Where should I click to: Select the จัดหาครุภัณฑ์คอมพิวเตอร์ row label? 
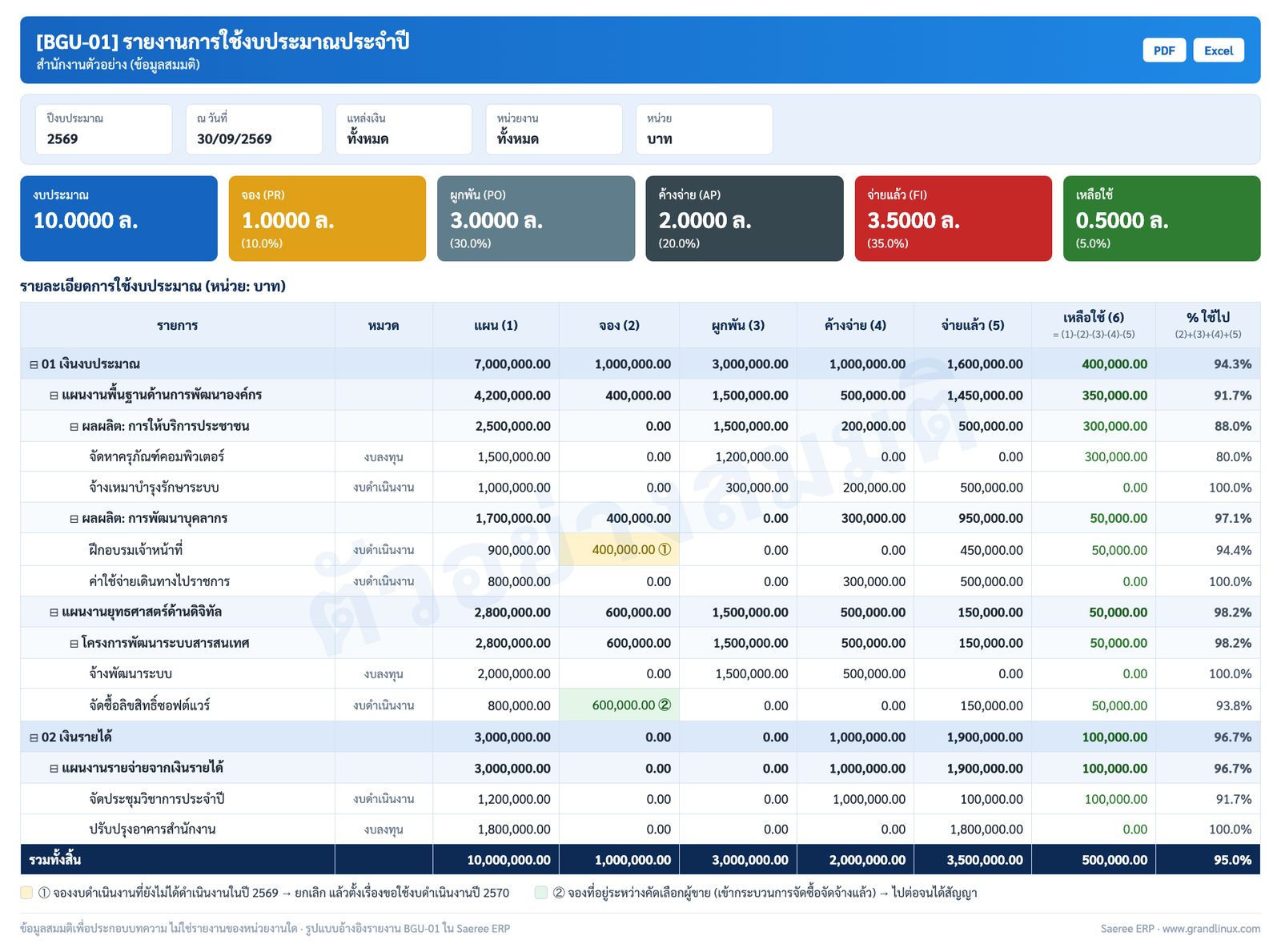157,457
